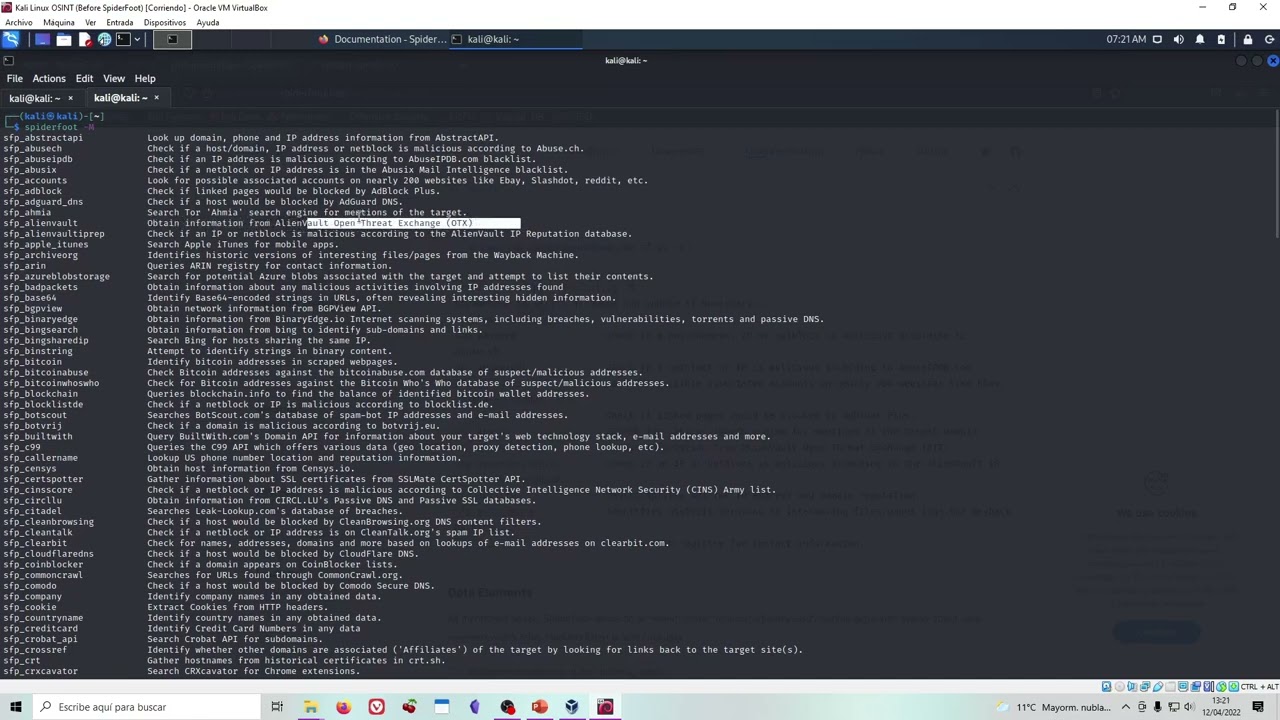Click the 07:21 AM panel clock
This screenshot has height=720, width=1280.
pyautogui.click(x=1126, y=39)
